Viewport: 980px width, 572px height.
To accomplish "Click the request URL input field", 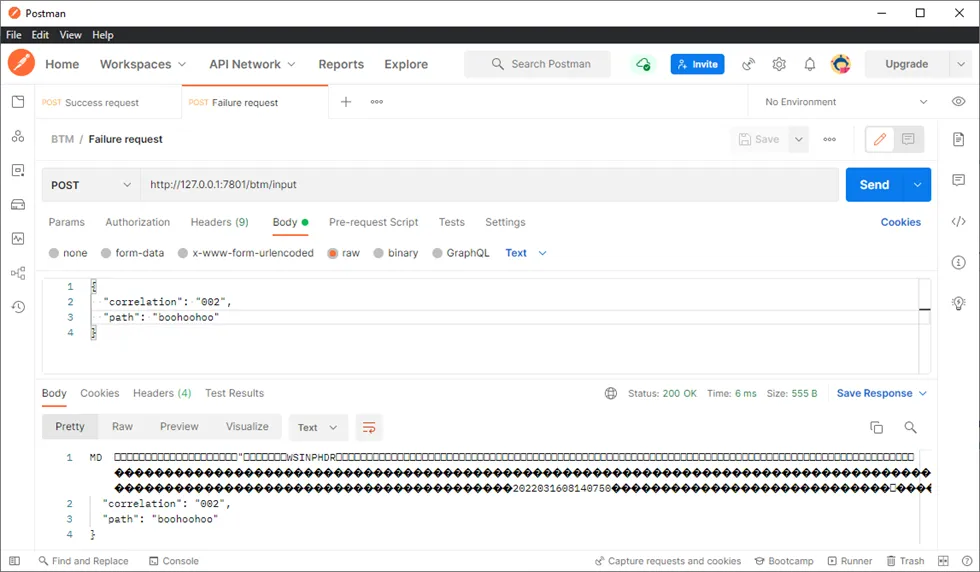I will 489,184.
